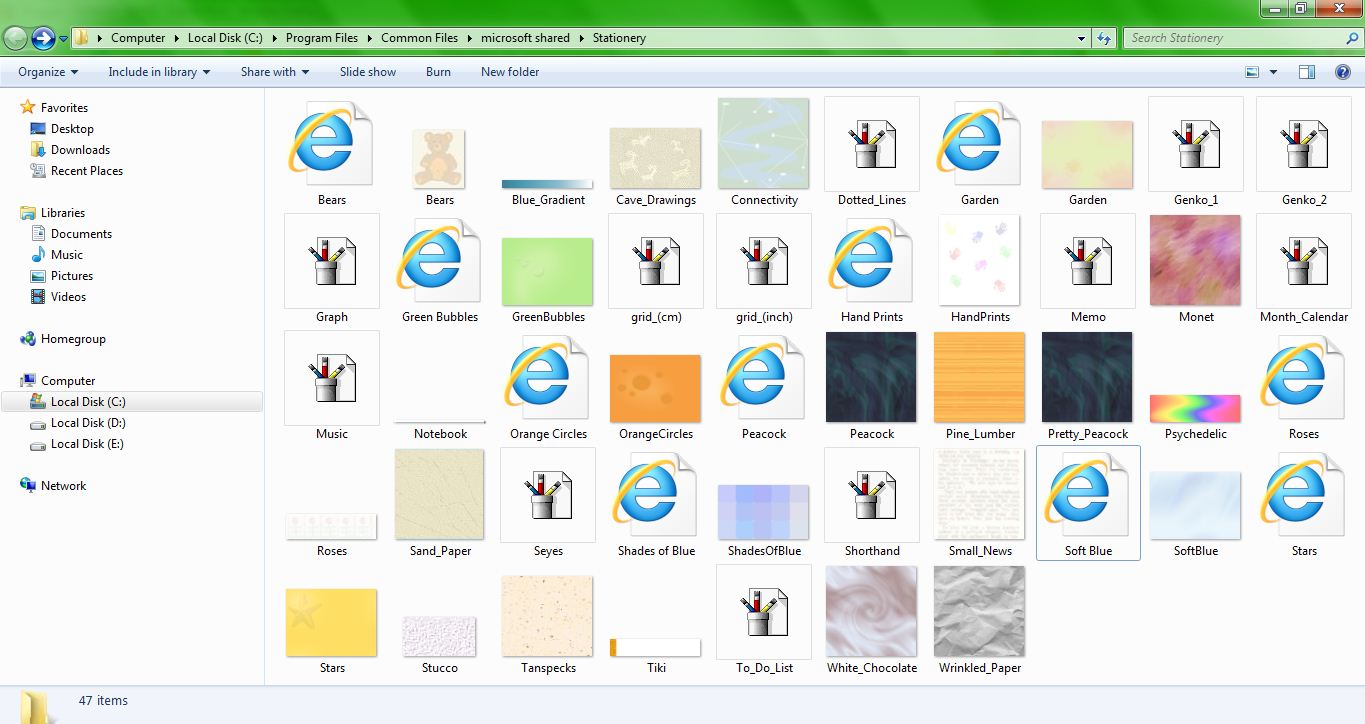The image size is (1365, 724).
Task: Select the To_Do_List file
Action: (x=763, y=612)
